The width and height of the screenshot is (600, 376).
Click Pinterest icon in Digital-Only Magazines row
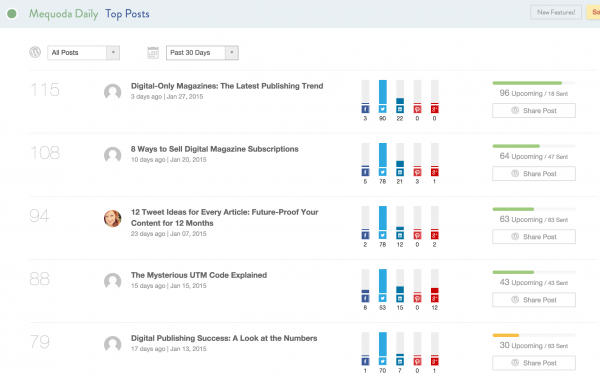point(417,109)
